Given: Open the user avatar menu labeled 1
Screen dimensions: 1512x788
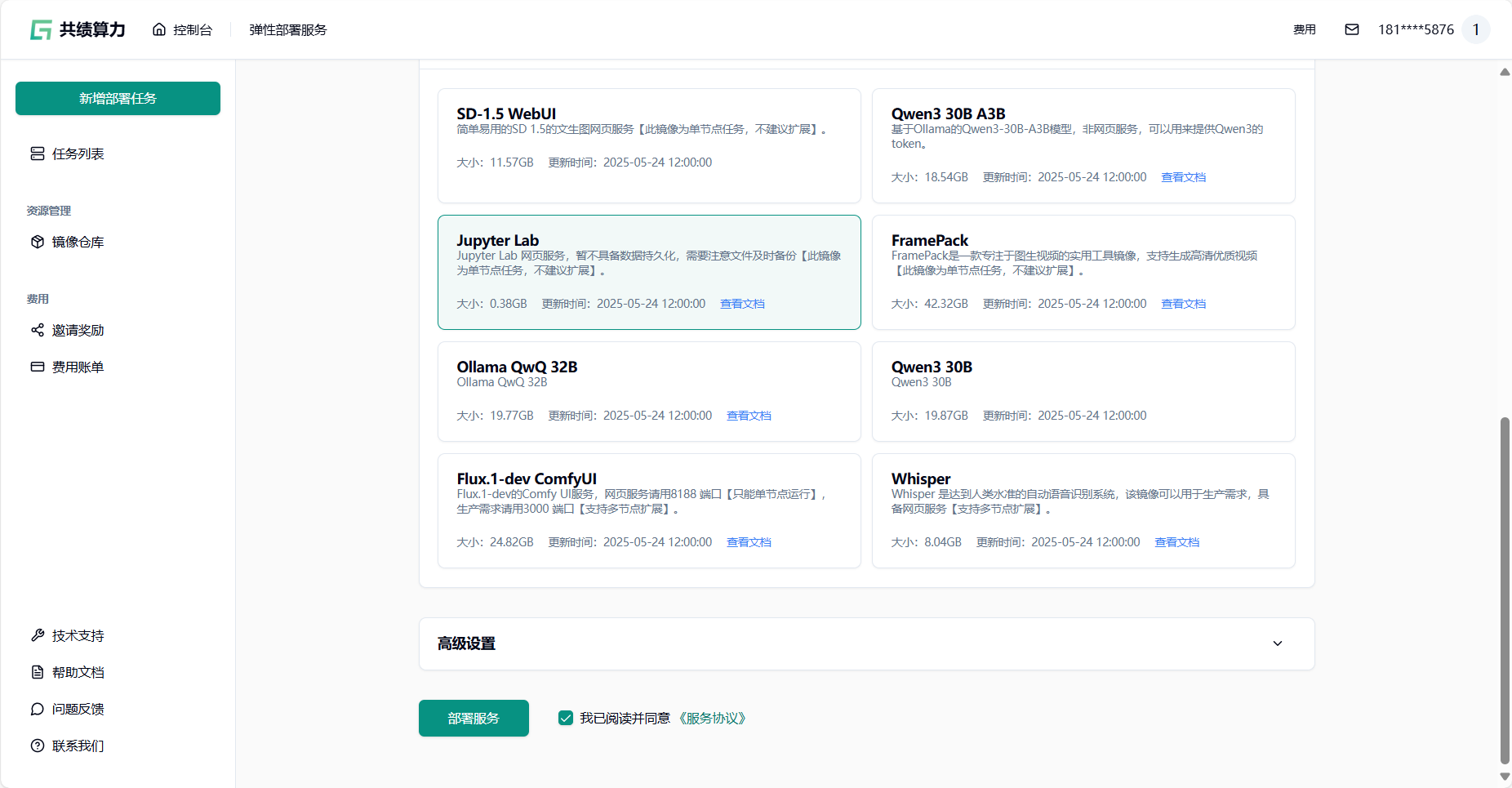Looking at the screenshot, I should (1475, 29).
